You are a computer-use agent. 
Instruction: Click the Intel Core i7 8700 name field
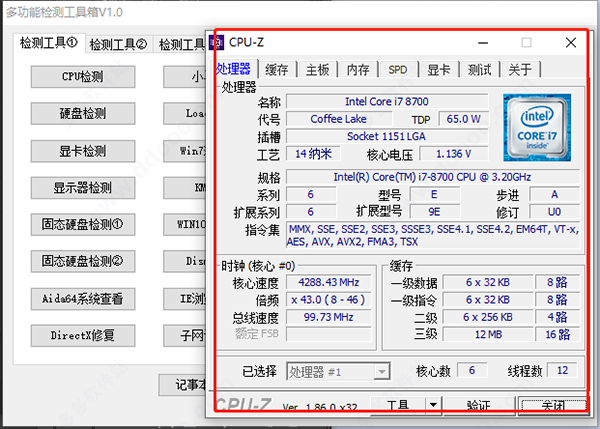click(387, 101)
